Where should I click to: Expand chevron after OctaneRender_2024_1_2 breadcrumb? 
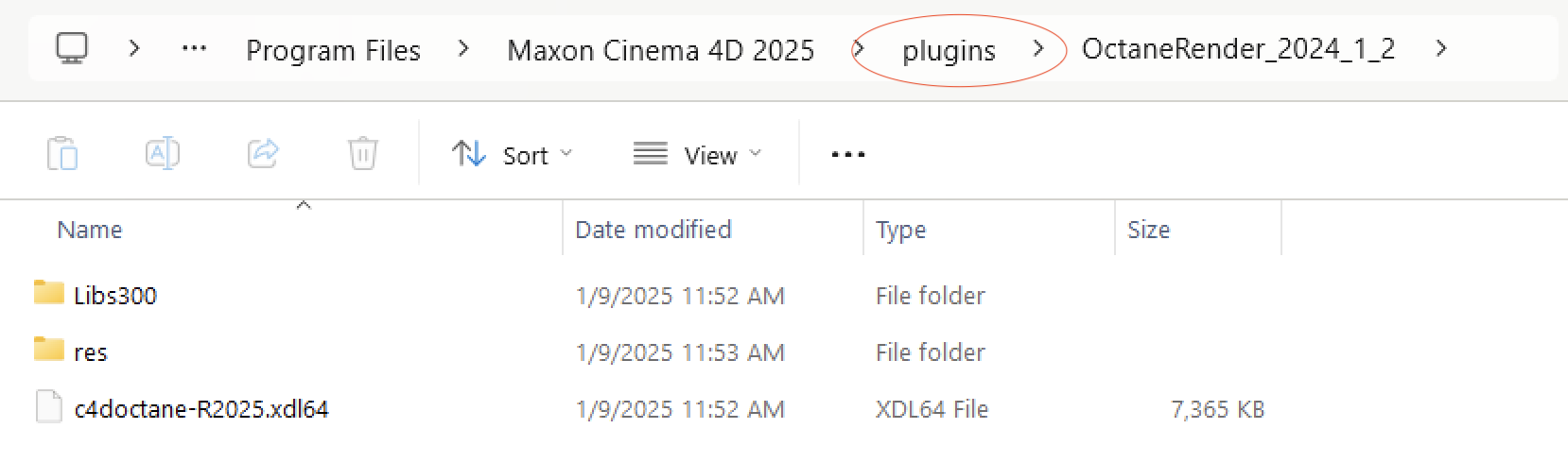click(1441, 49)
